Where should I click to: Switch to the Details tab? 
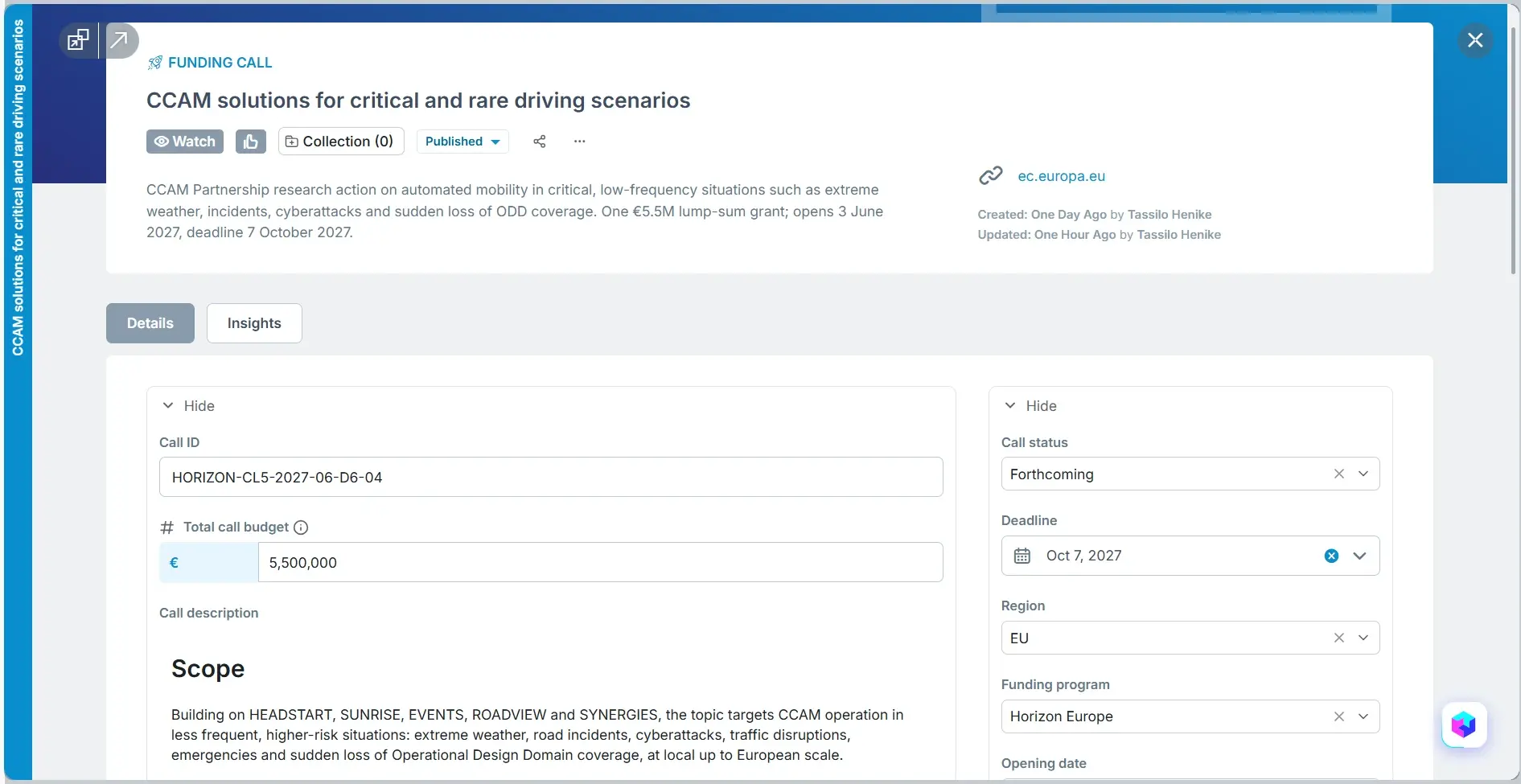[150, 323]
